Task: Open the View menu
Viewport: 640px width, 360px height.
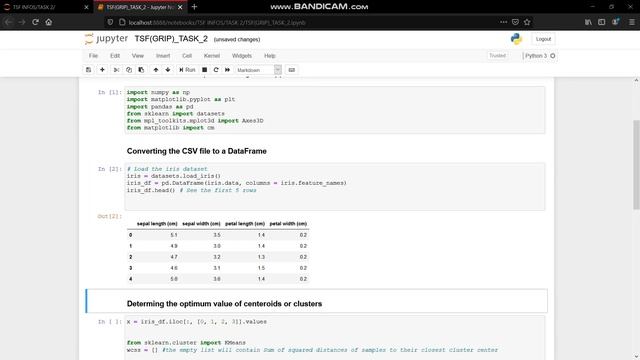Action: coord(138,56)
